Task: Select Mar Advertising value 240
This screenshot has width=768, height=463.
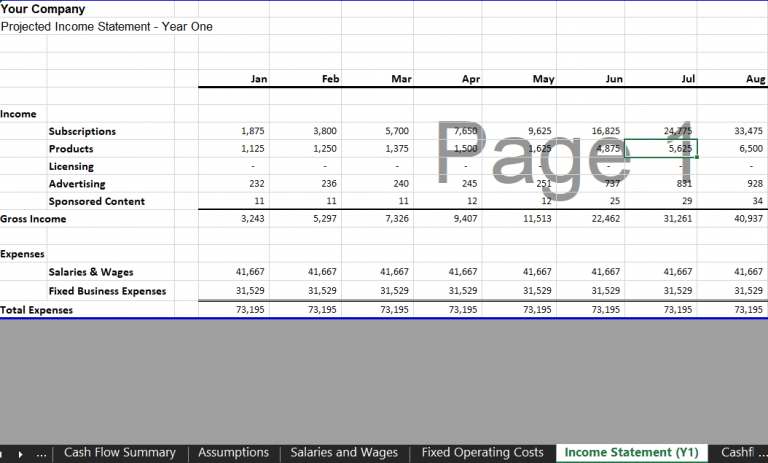Action: pyautogui.click(x=401, y=184)
